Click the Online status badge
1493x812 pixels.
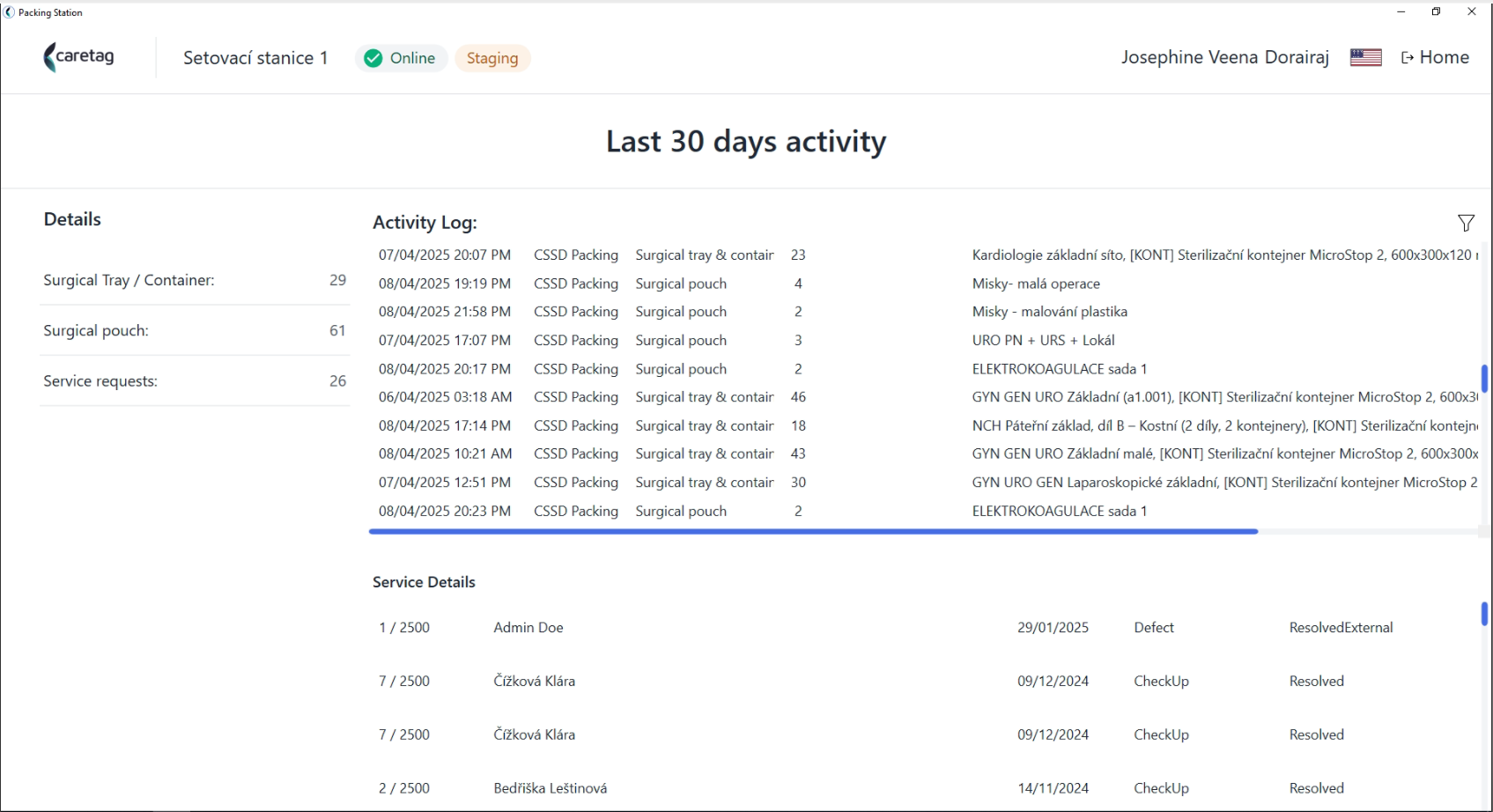point(402,58)
